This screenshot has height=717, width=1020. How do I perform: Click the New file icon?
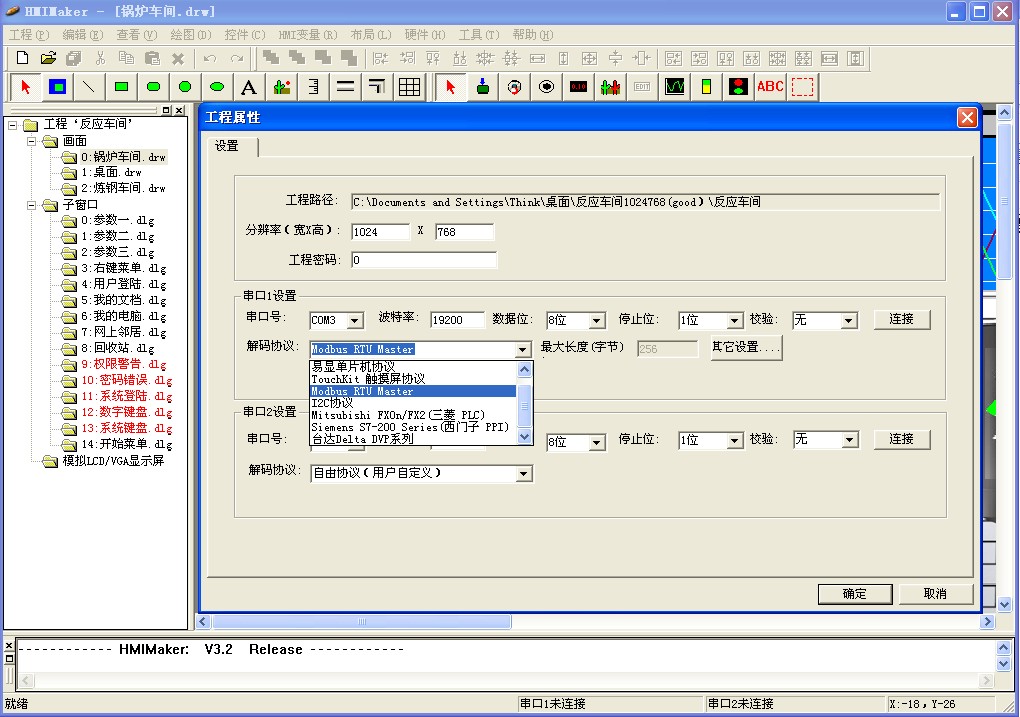click(x=22, y=58)
